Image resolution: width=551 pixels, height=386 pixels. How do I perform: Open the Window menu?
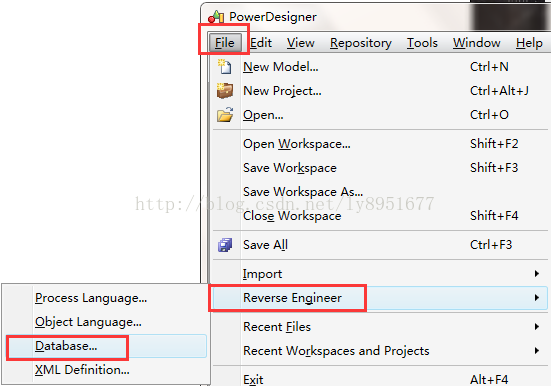477,43
